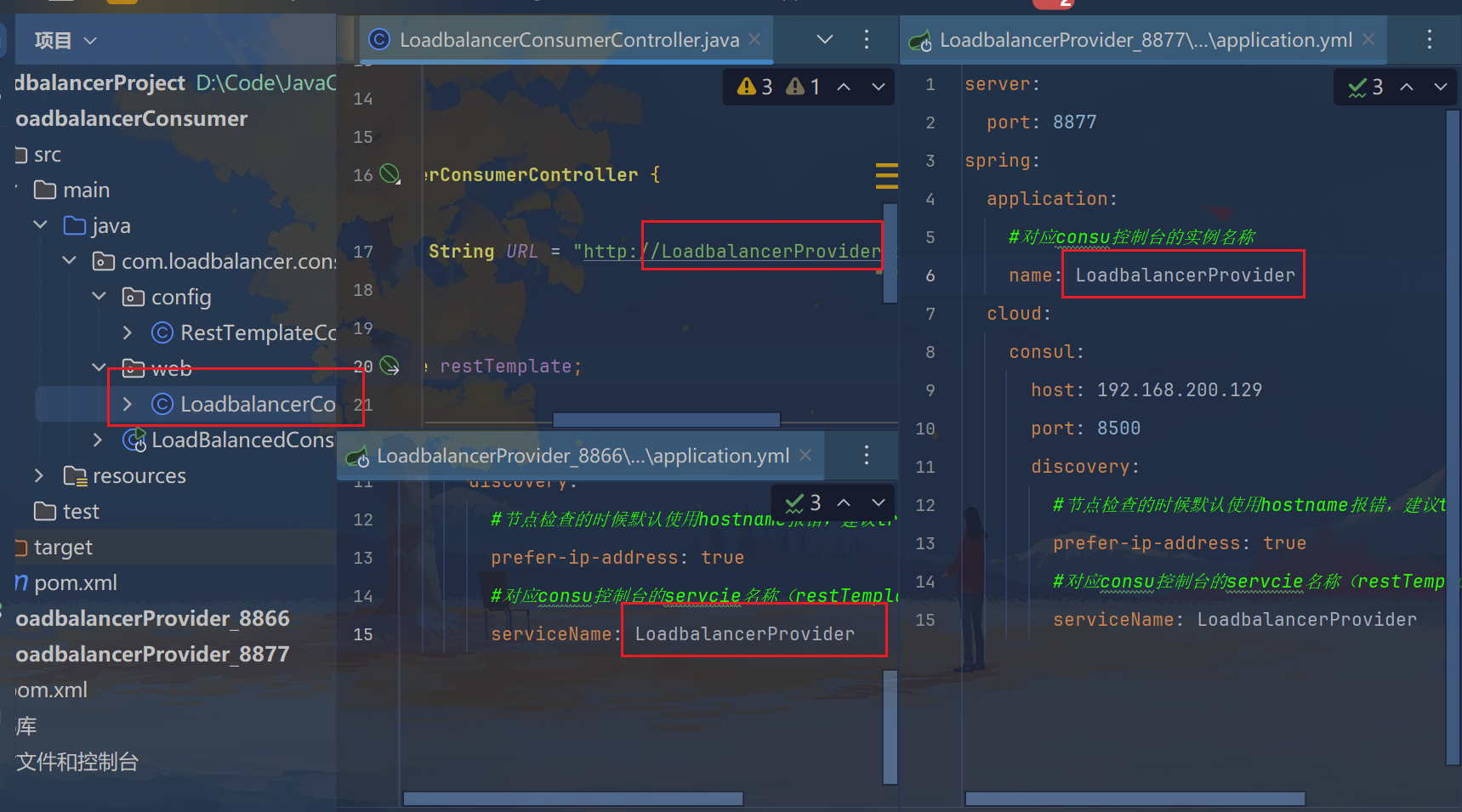The height and width of the screenshot is (812, 1462).
Task: Go to next highlighted issue in the 8877 yml
Action: [x=1441, y=87]
